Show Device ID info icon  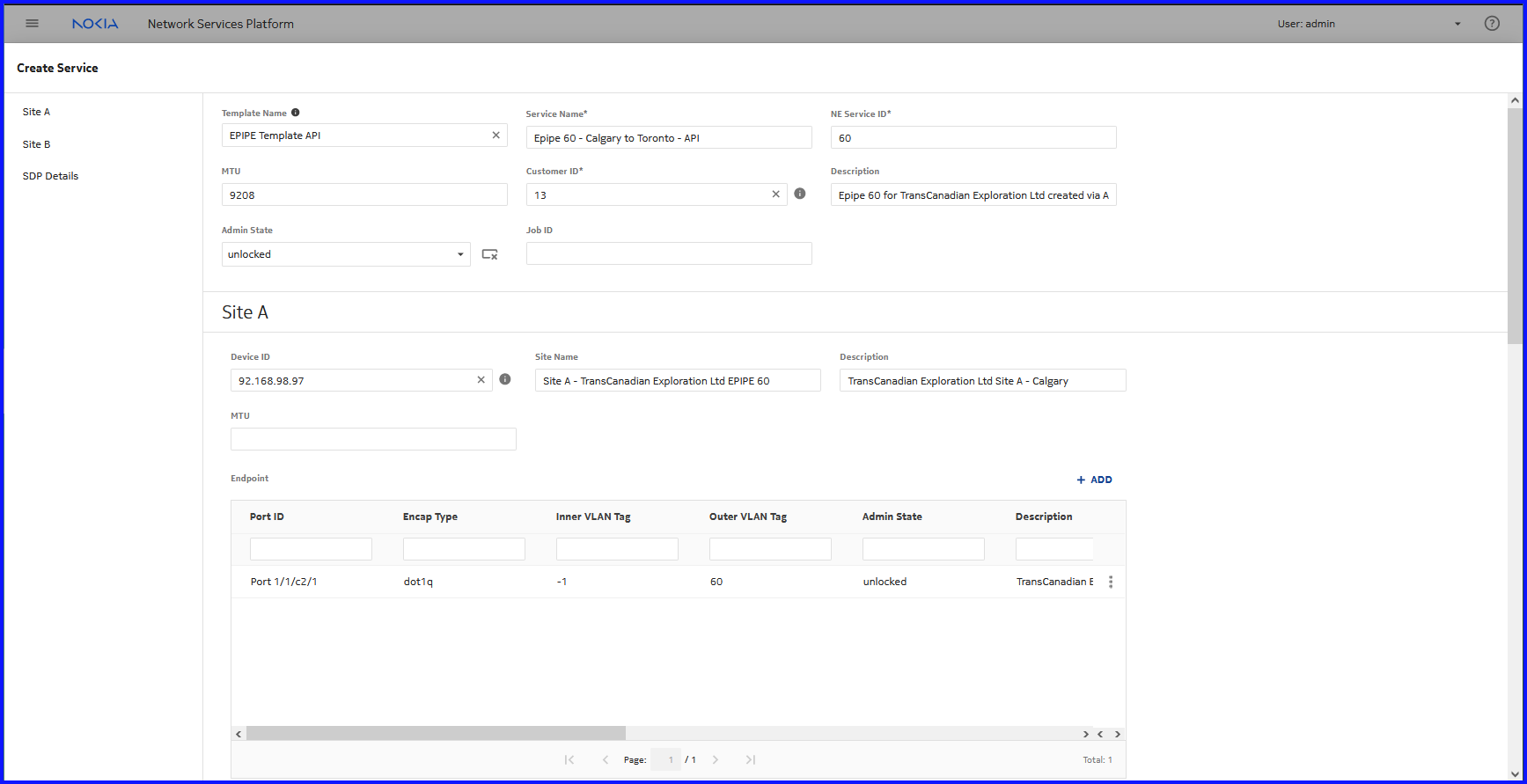[505, 379]
